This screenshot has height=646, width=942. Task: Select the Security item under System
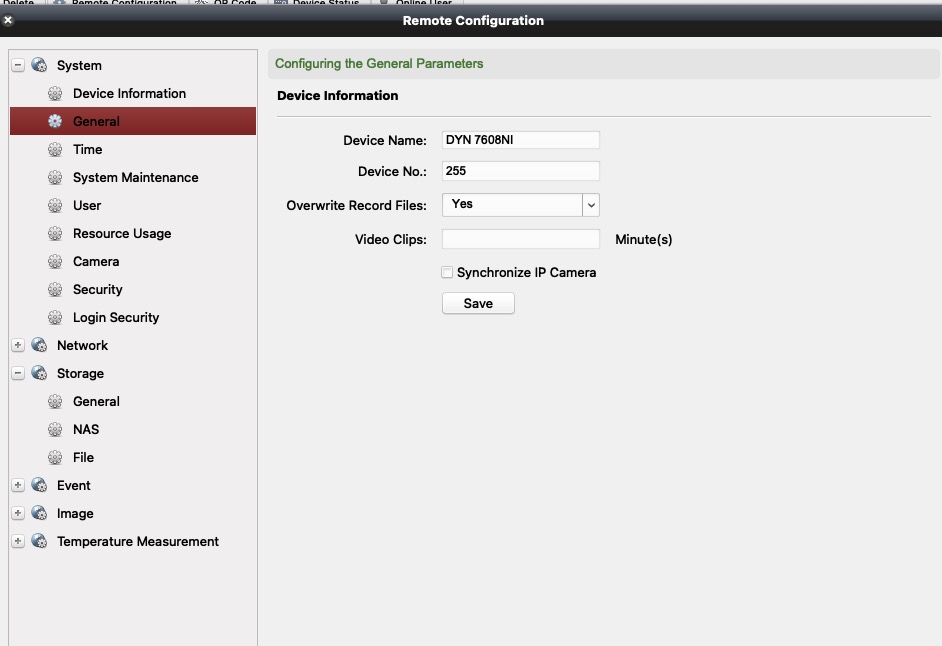(98, 290)
